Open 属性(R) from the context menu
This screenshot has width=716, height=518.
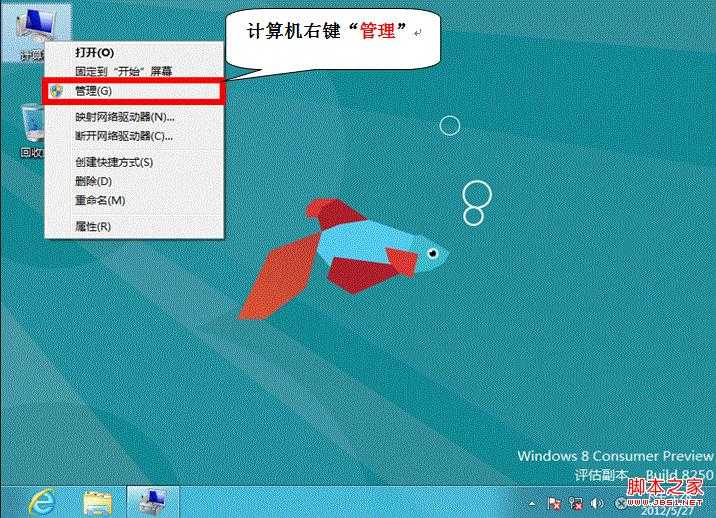[134, 227]
